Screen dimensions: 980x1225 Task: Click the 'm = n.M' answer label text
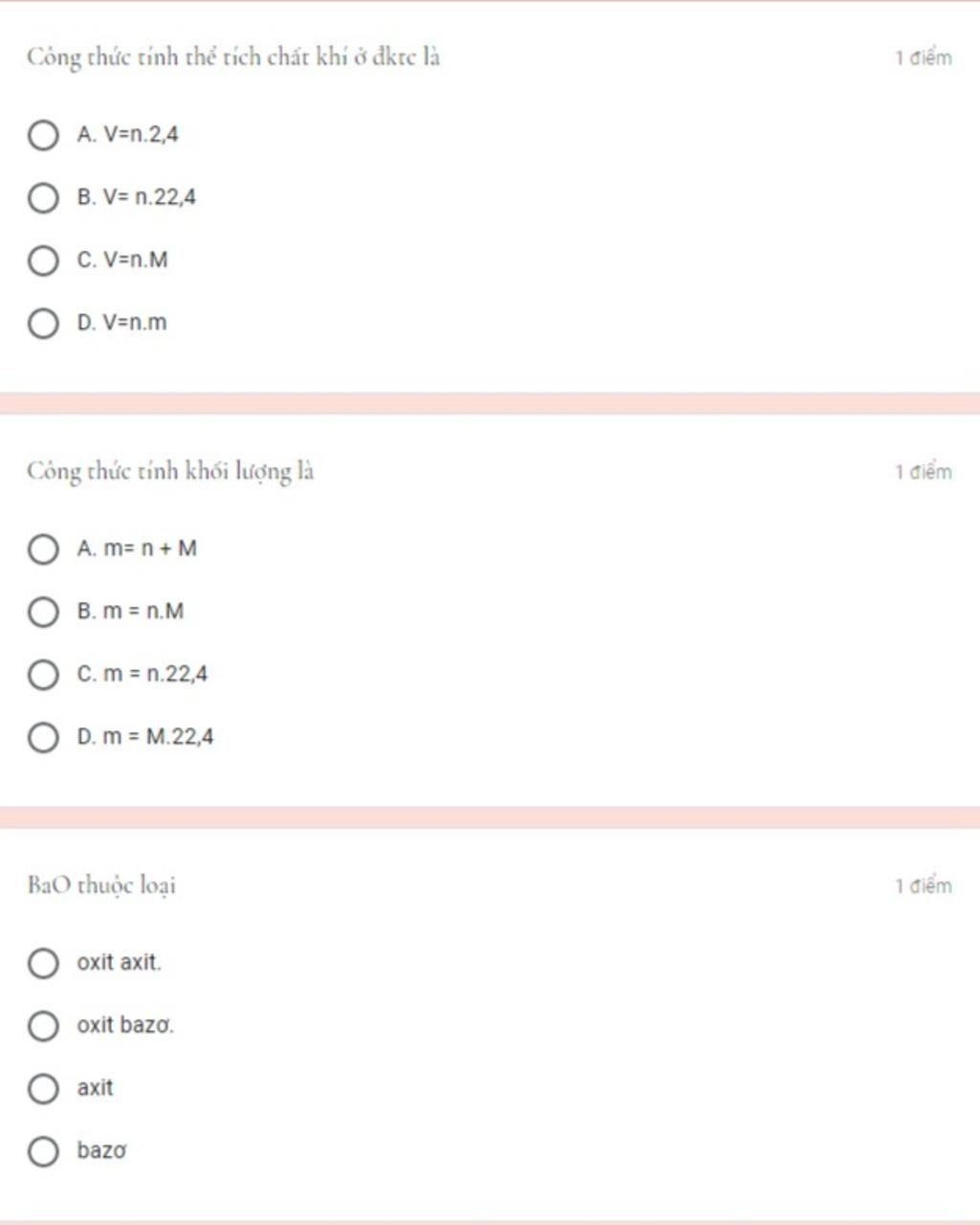click(x=144, y=612)
